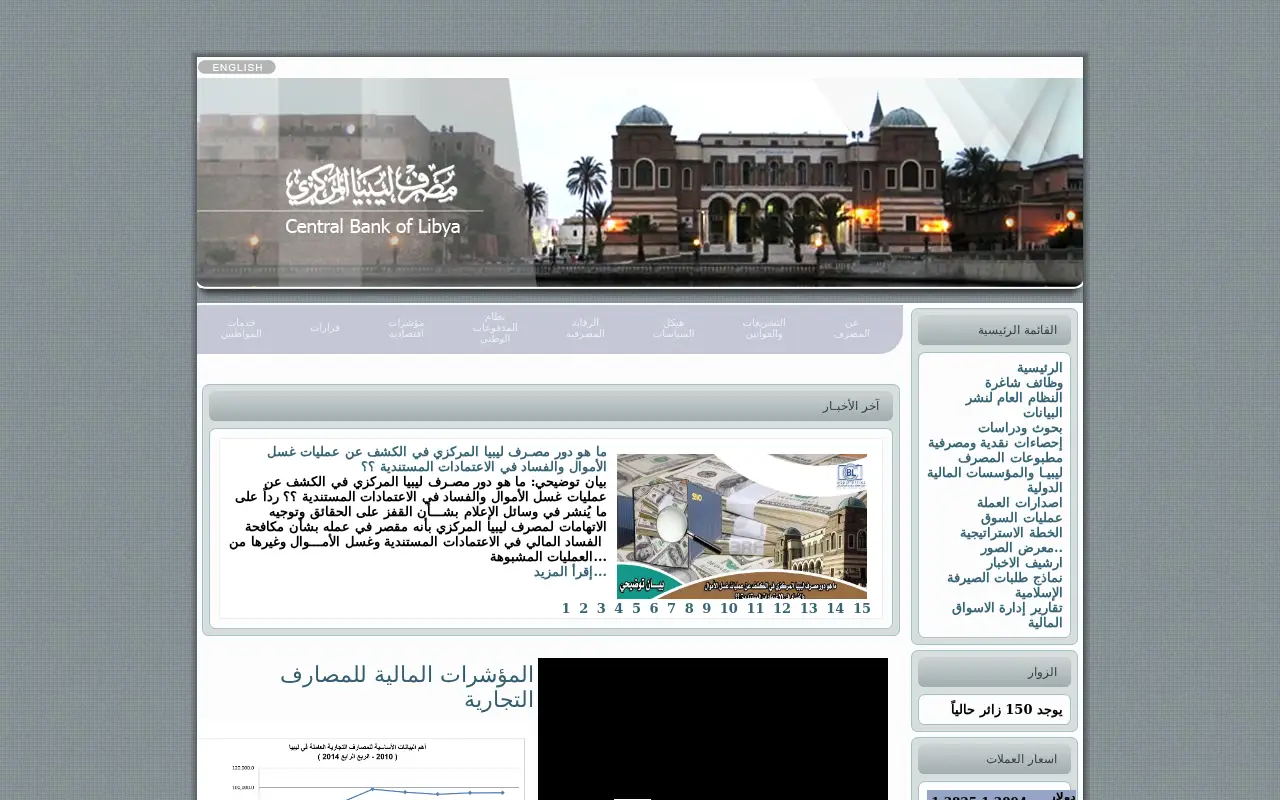
Task: Open the 'عن المصرف' top menu
Action: coord(852,328)
